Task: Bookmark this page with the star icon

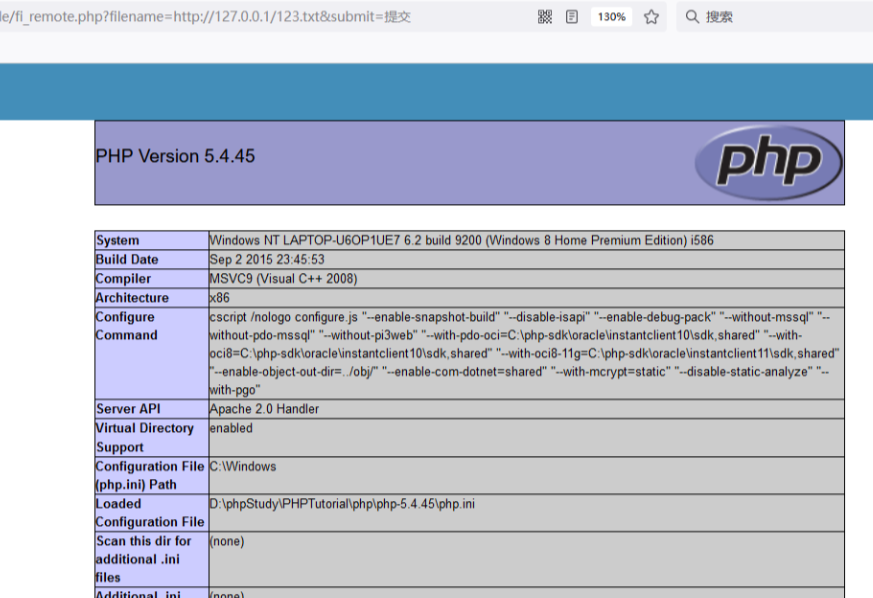Action: coord(651,17)
